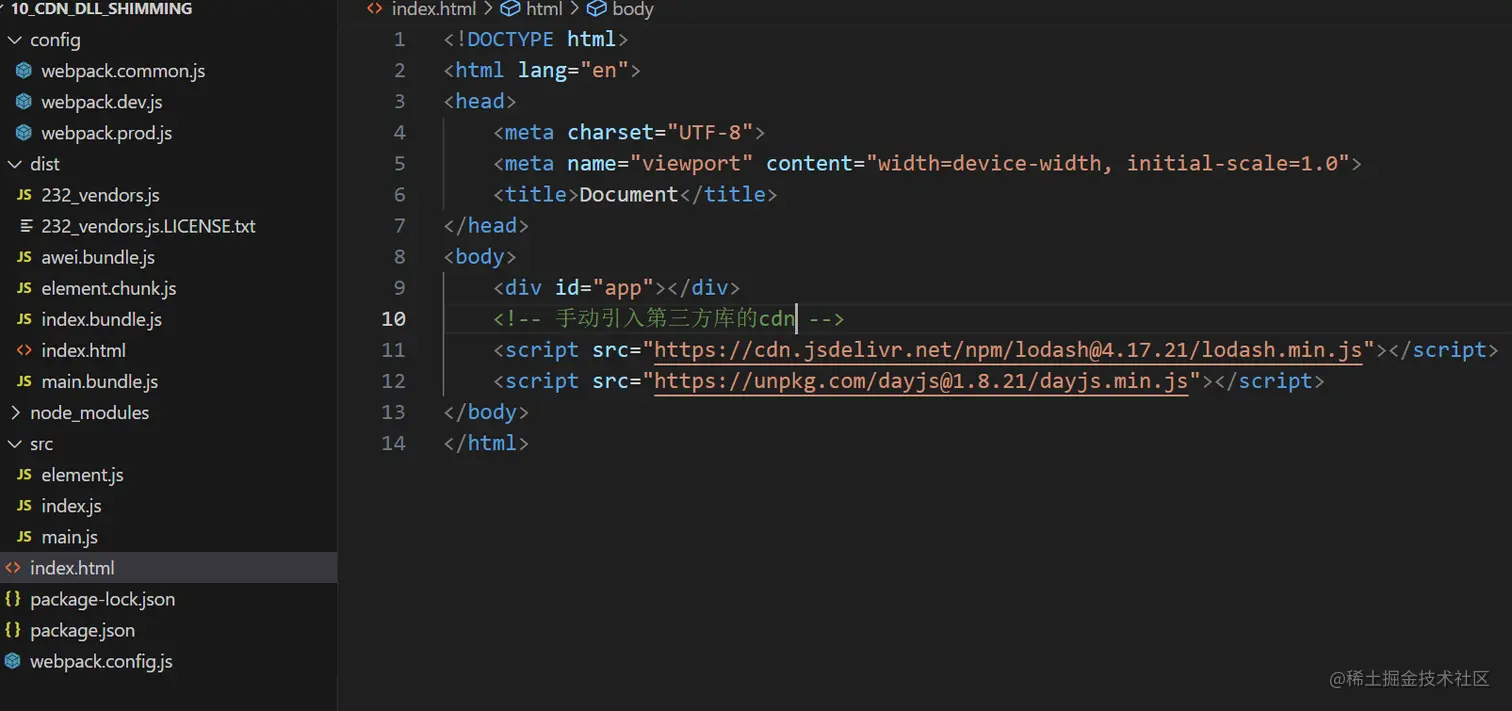1512x711 pixels.
Task: Click the JS icon of main.js
Action: tap(24, 537)
